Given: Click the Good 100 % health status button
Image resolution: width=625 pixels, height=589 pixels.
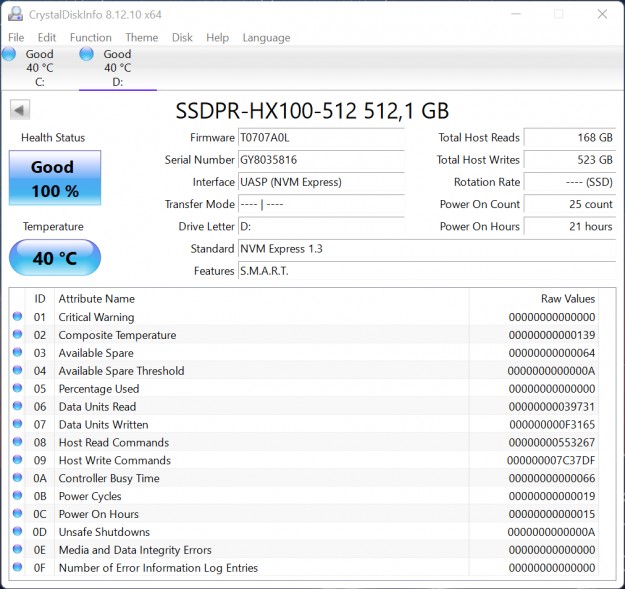Looking at the screenshot, I should pos(55,177).
